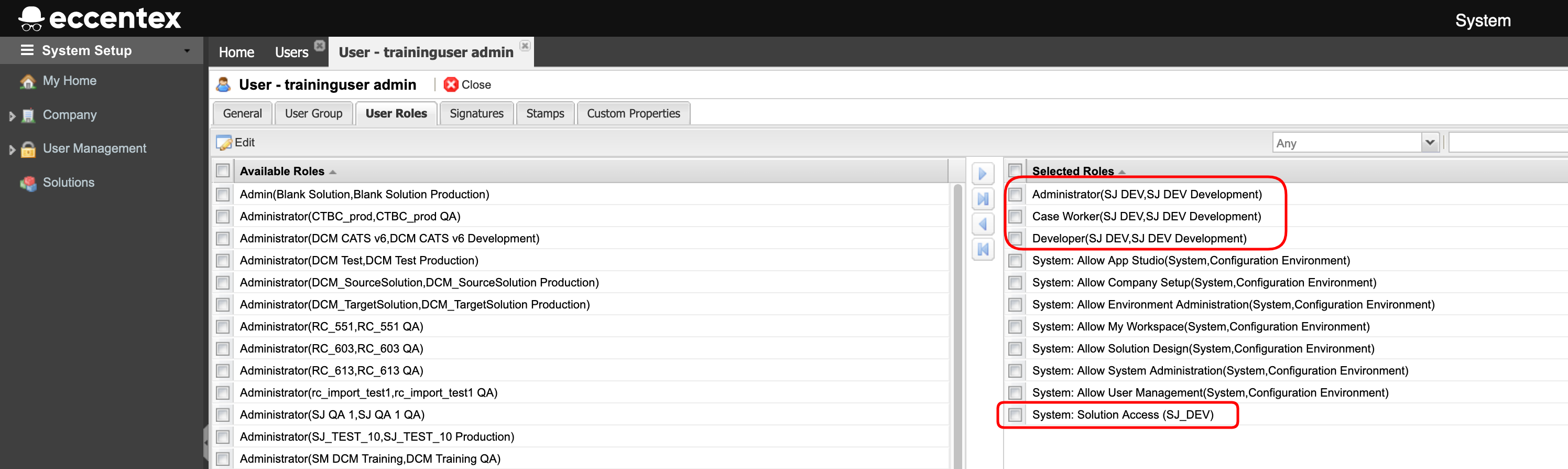Viewport: 1568px width, 469px height.
Task: Check Developer(SJ DEV) selected role checkbox
Action: point(1015,238)
